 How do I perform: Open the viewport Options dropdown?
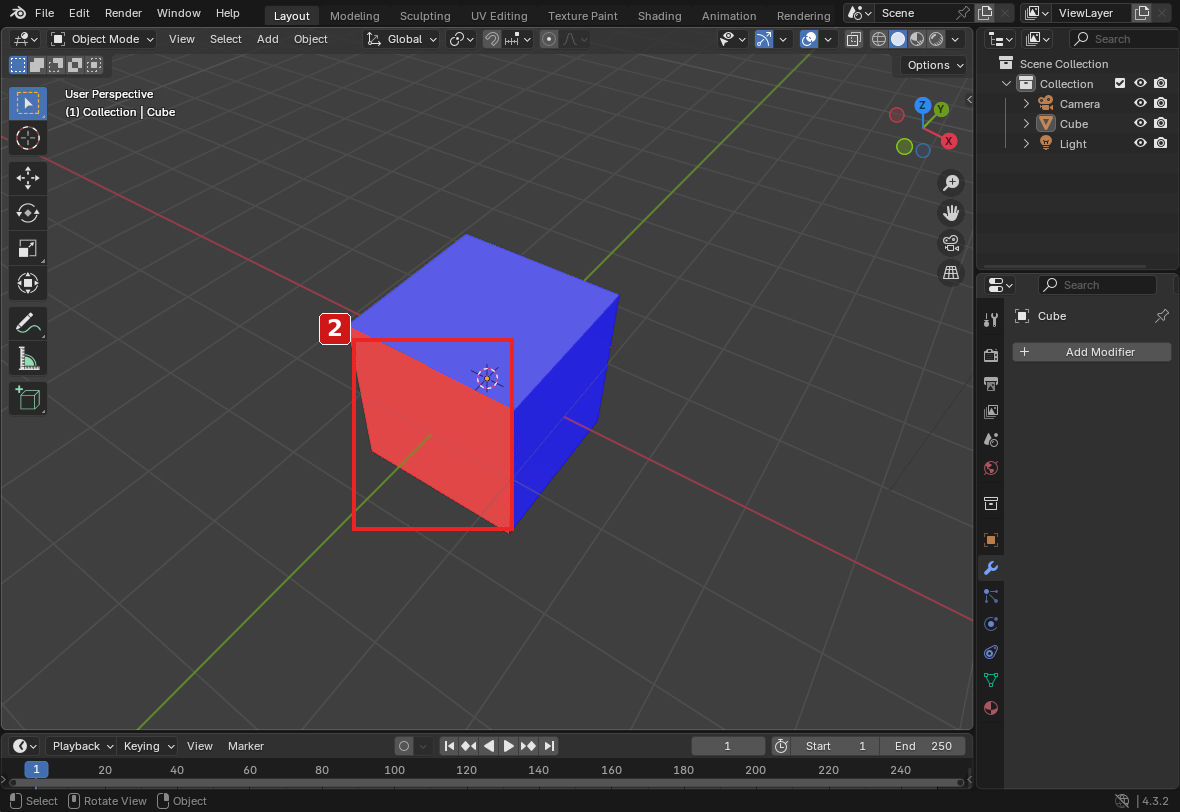pyautogui.click(x=934, y=65)
